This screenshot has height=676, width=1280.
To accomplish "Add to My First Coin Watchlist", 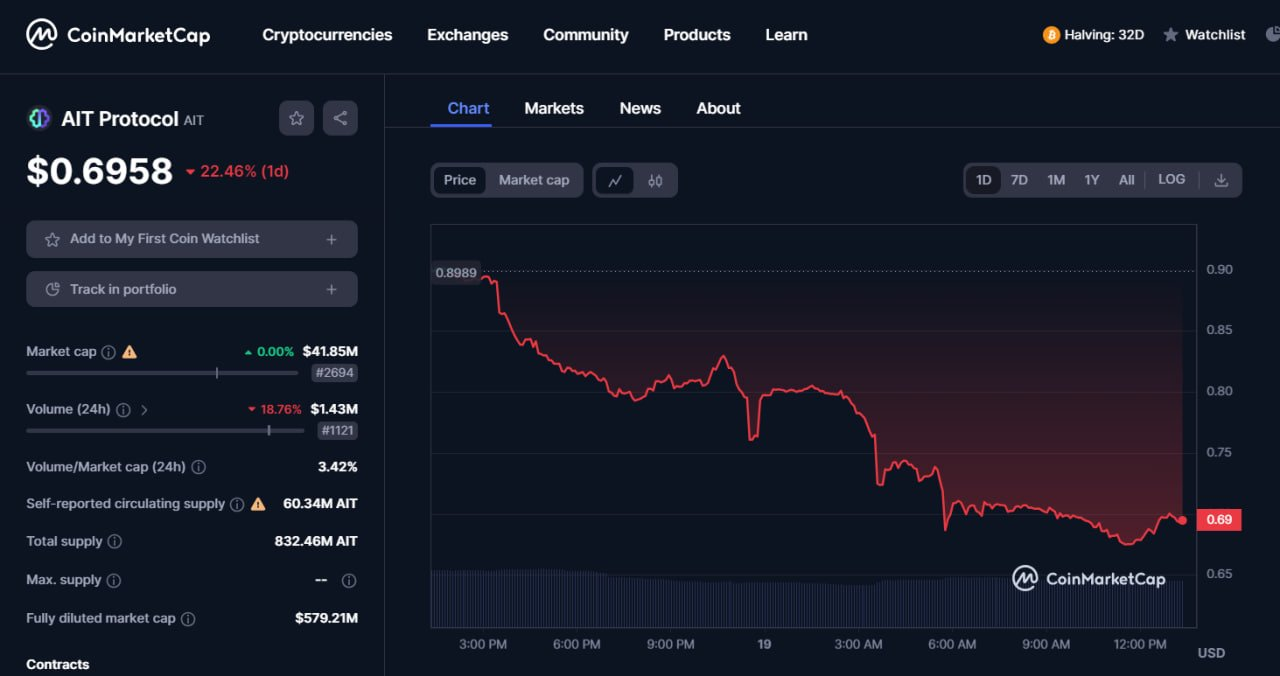I will tap(191, 239).
